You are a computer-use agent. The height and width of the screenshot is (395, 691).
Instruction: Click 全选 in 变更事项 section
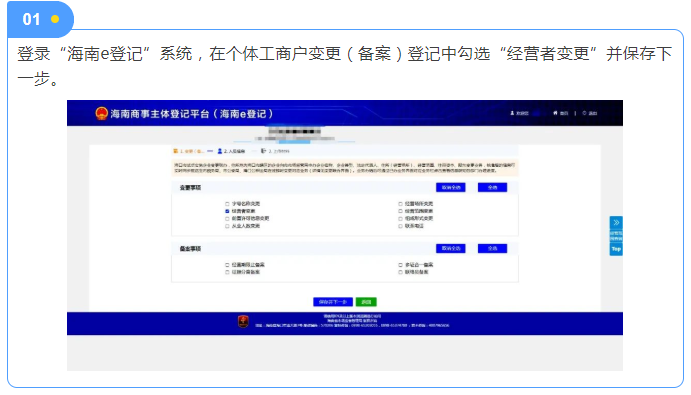(x=493, y=187)
